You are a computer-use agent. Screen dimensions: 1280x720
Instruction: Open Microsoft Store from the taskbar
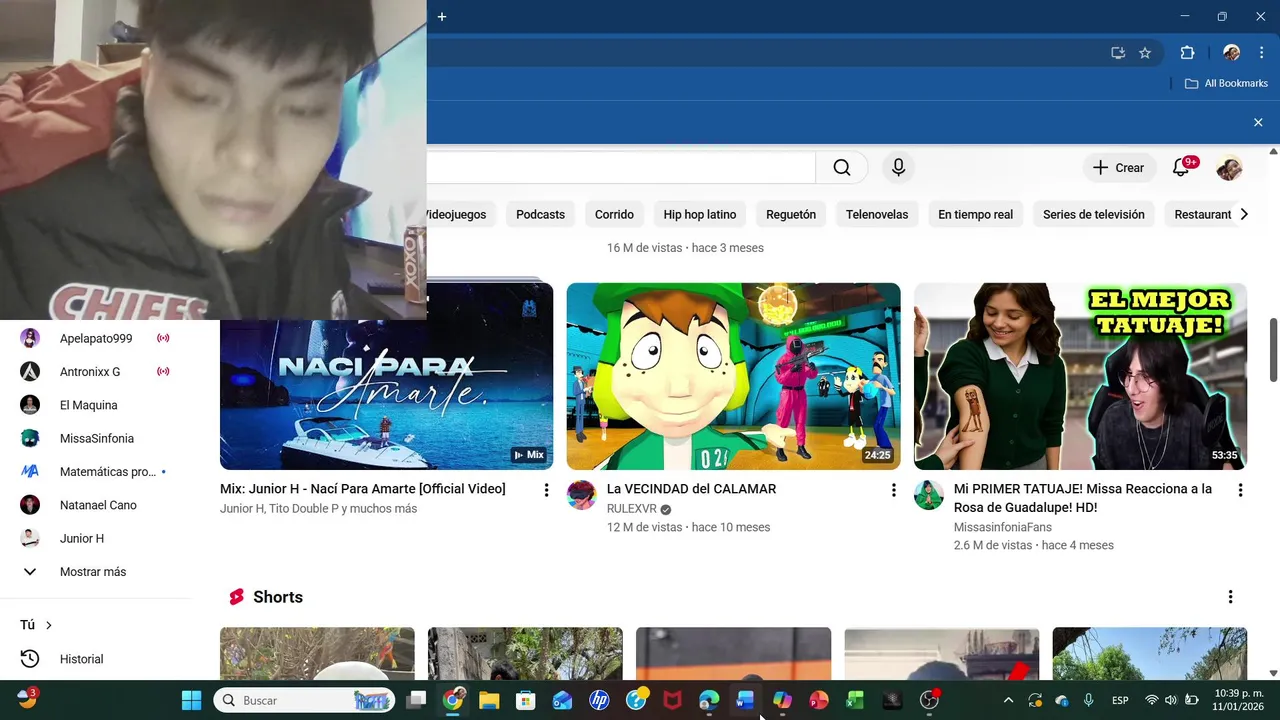pyautogui.click(x=526, y=700)
